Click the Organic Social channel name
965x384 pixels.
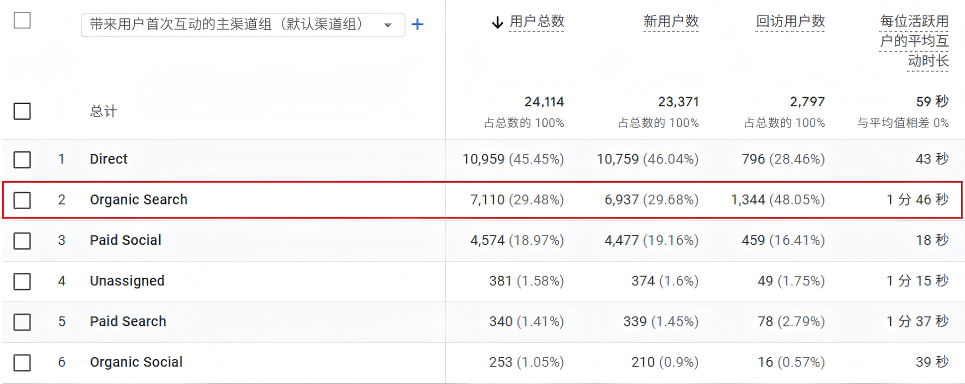(136, 362)
